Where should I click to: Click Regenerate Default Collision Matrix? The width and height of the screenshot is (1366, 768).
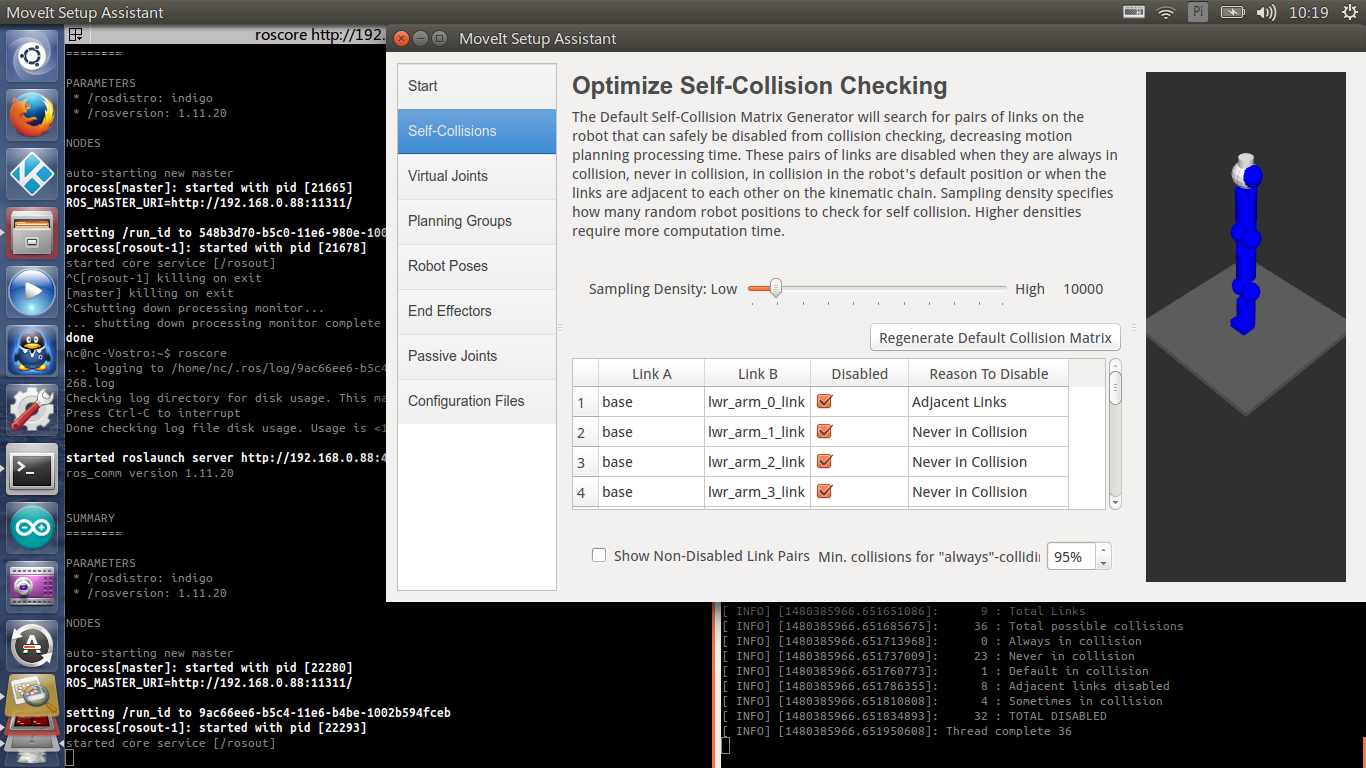click(995, 337)
